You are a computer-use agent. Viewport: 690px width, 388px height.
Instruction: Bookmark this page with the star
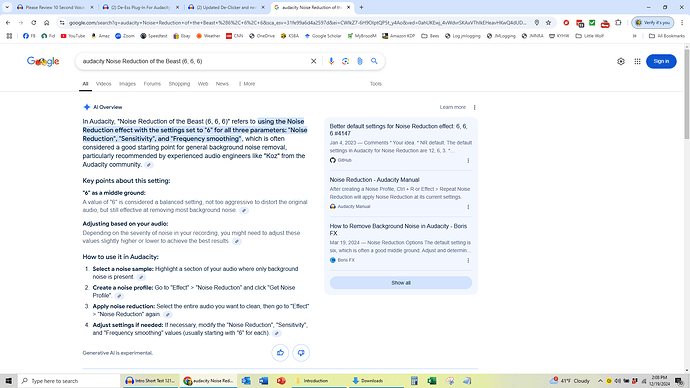pyautogui.click(x=548, y=22)
